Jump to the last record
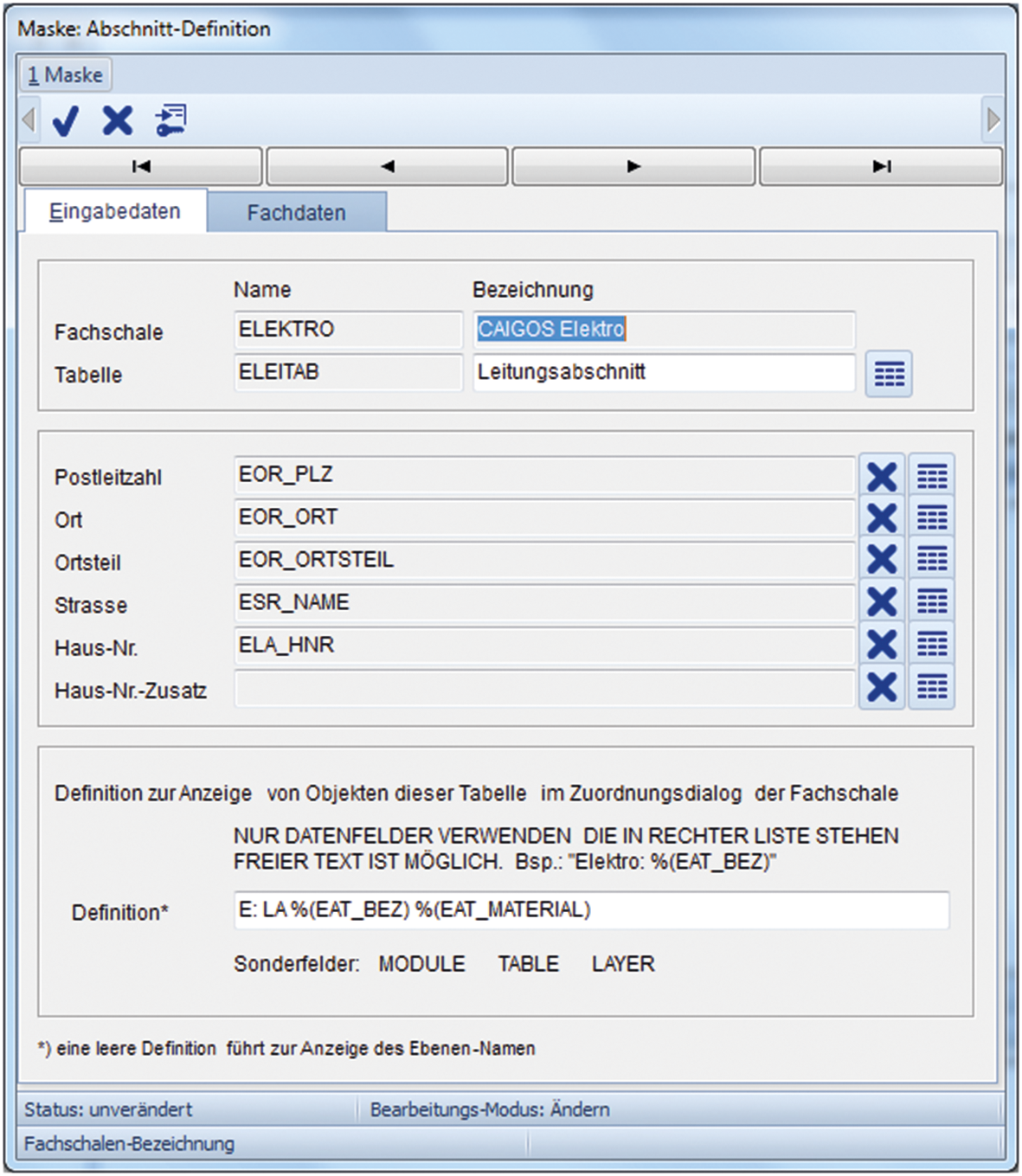1022x1176 pixels. 881,166
